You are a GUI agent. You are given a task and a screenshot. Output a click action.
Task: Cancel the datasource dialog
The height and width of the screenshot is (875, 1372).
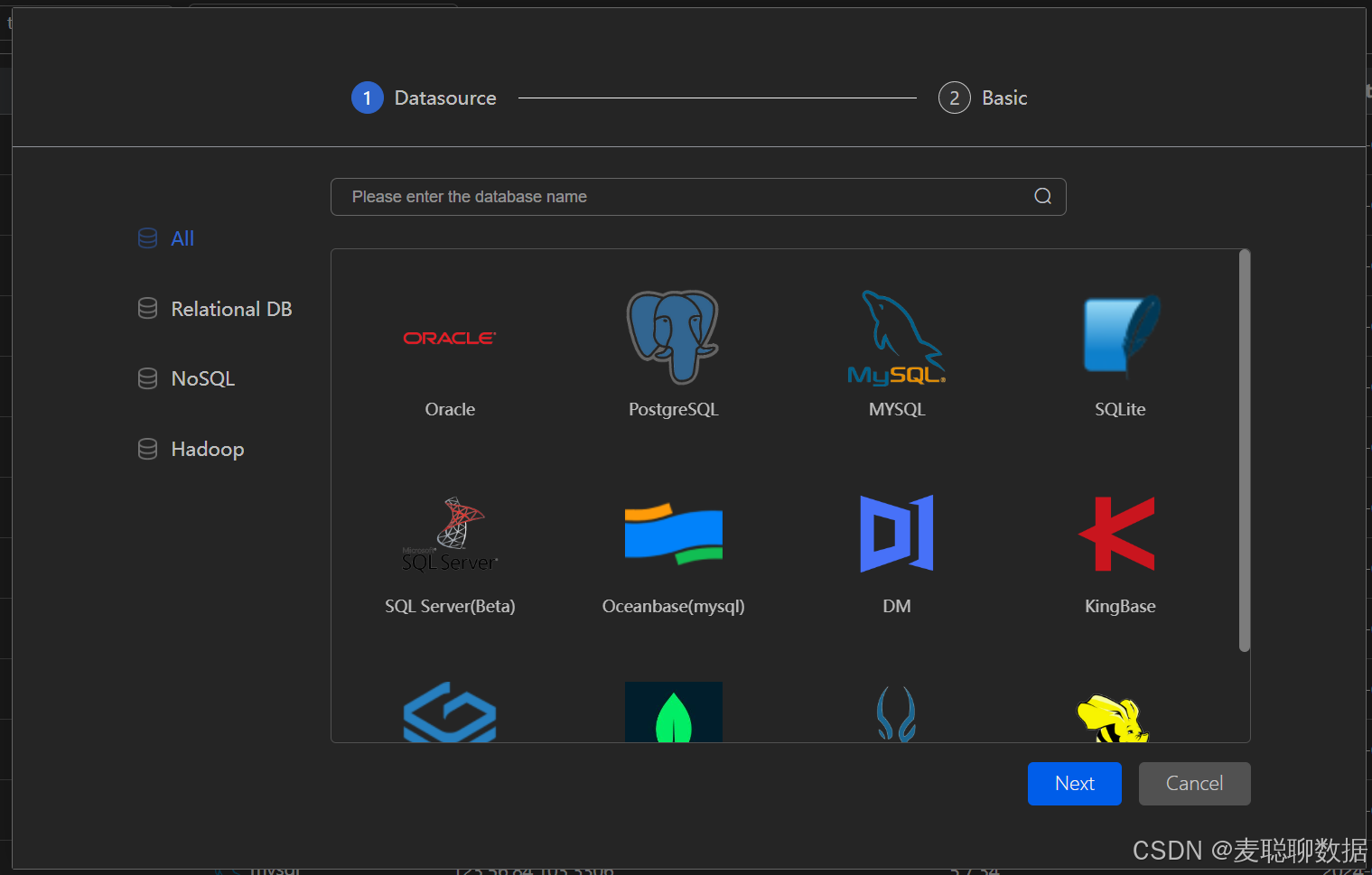[x=1194, y=784]
